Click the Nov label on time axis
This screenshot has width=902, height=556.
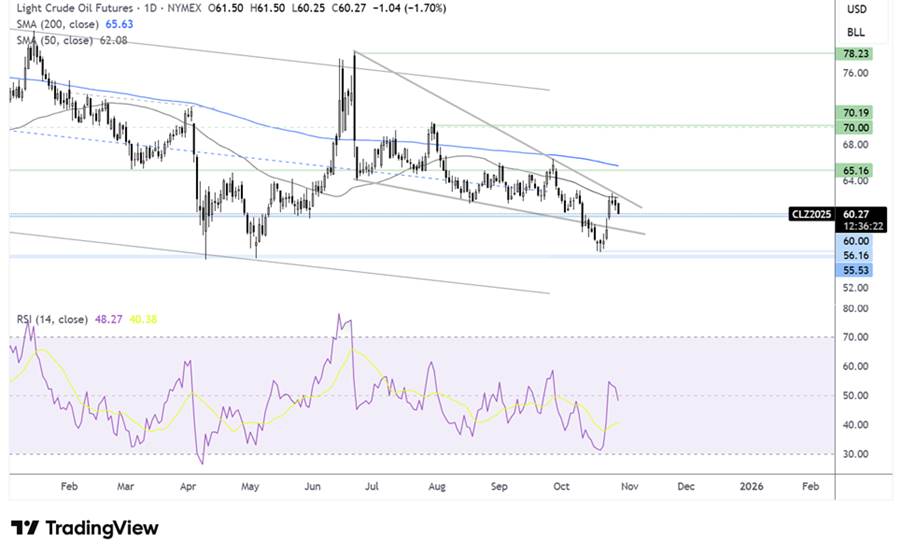pos(628,485)
